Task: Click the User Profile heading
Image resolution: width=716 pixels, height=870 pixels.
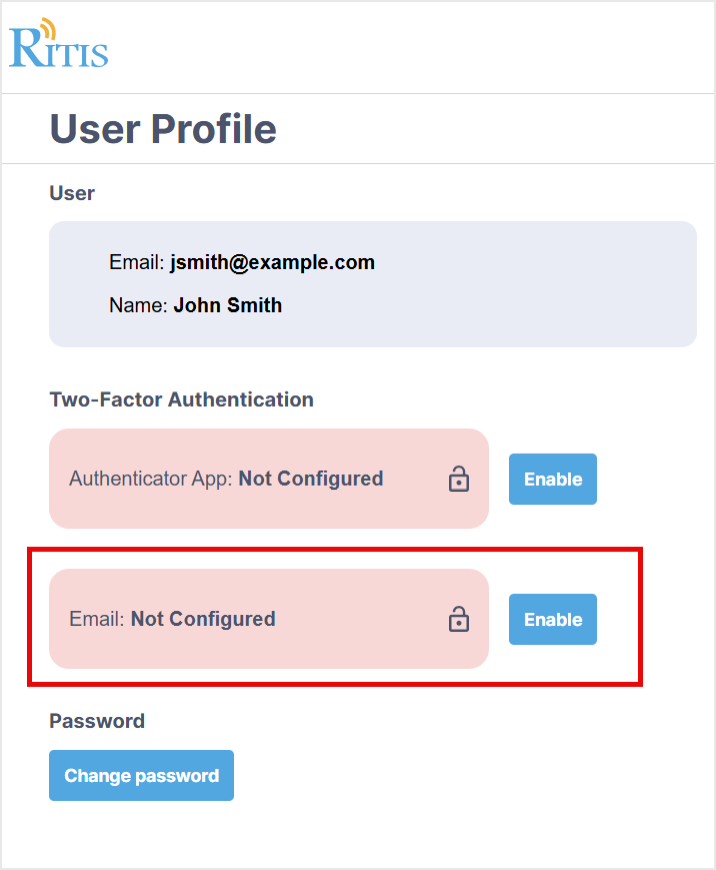Action: [163, 129]
